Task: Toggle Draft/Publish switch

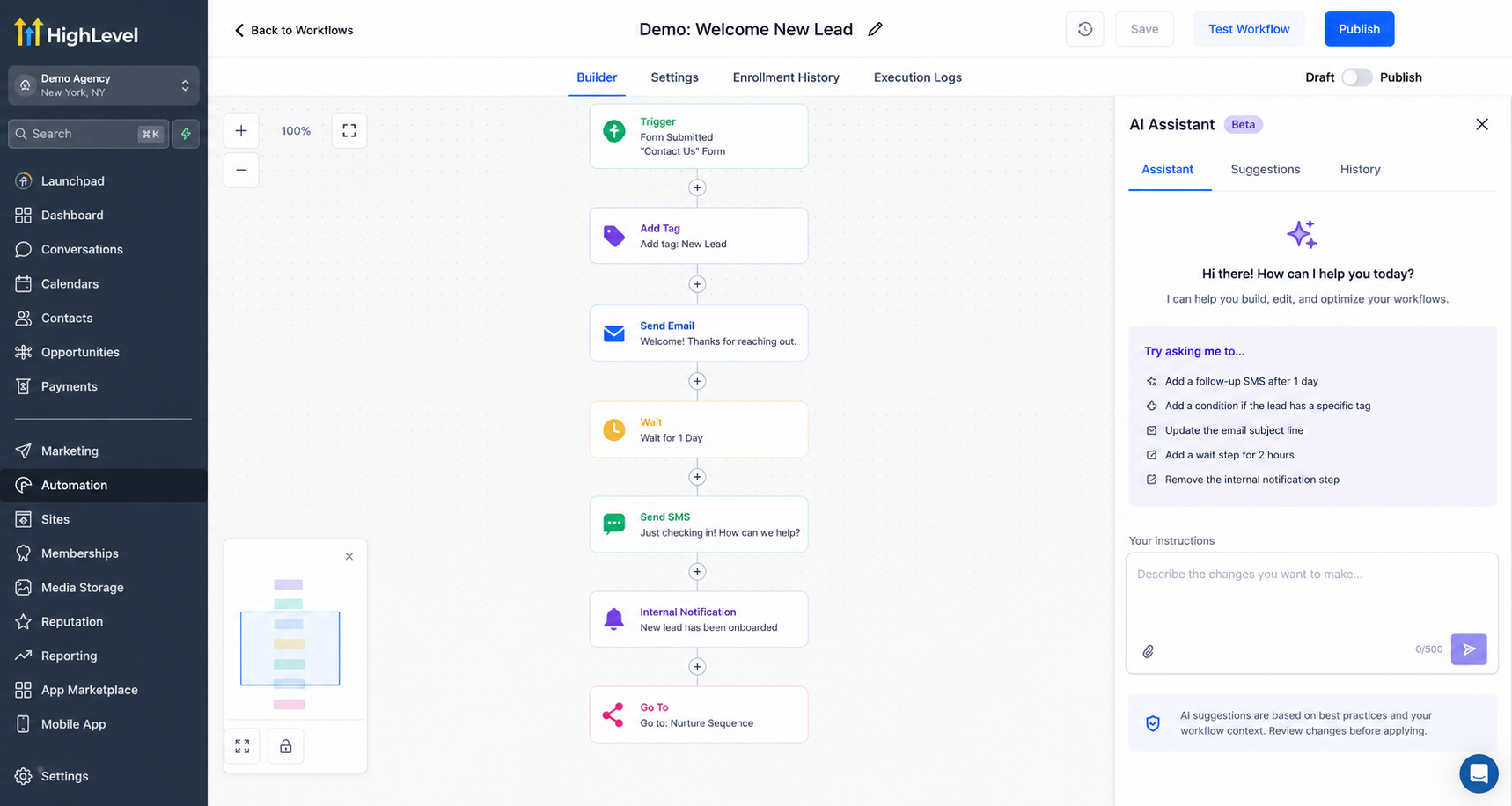Action: click(x=1357, y=77)
